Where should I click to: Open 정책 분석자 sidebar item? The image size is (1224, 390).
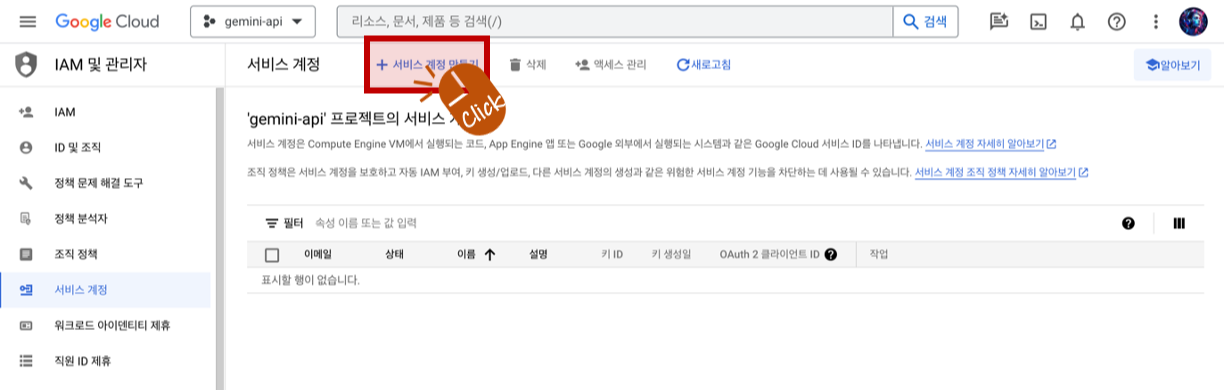click(105, 218)
